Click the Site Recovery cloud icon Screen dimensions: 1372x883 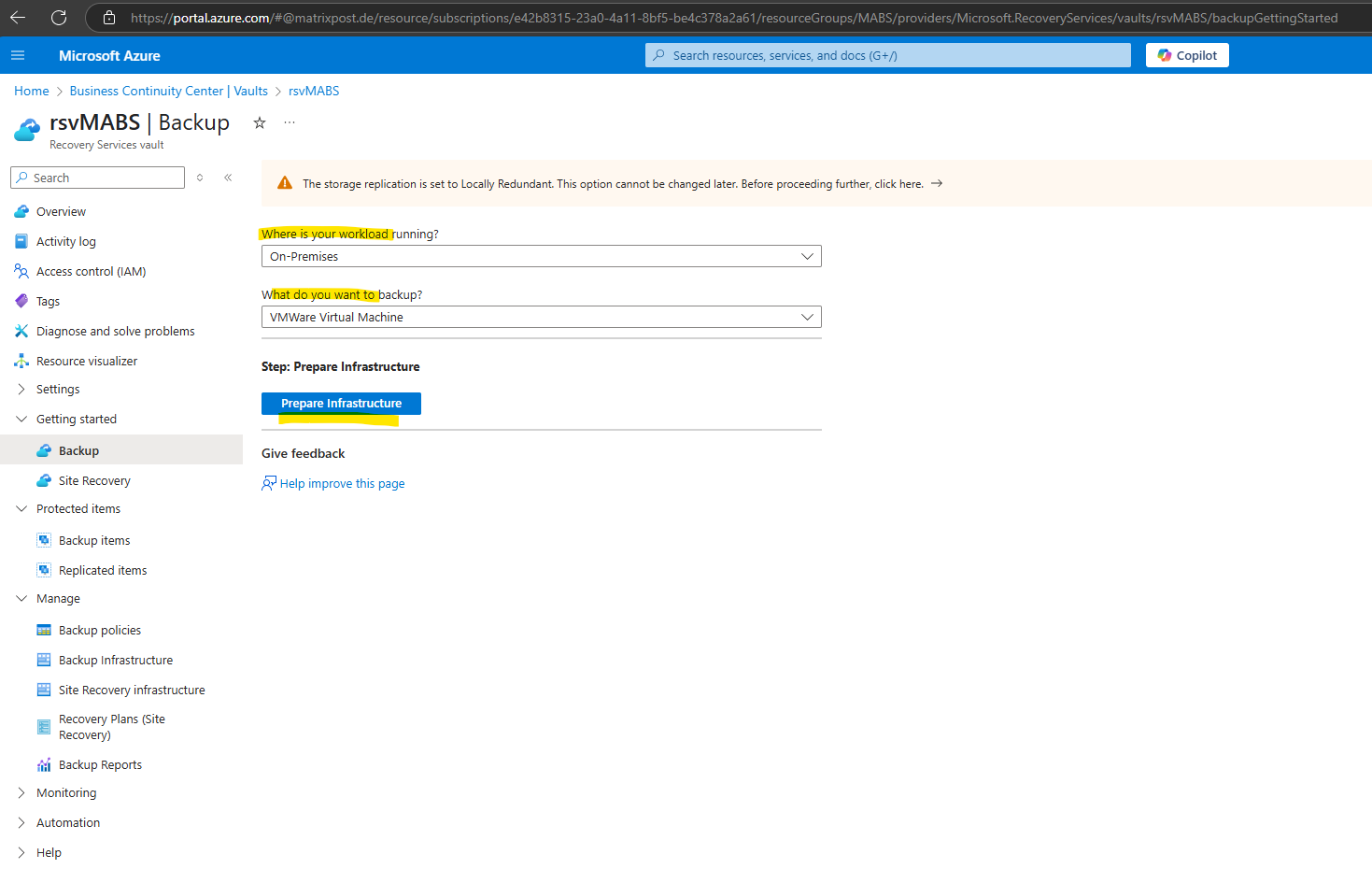coord(44,480)
